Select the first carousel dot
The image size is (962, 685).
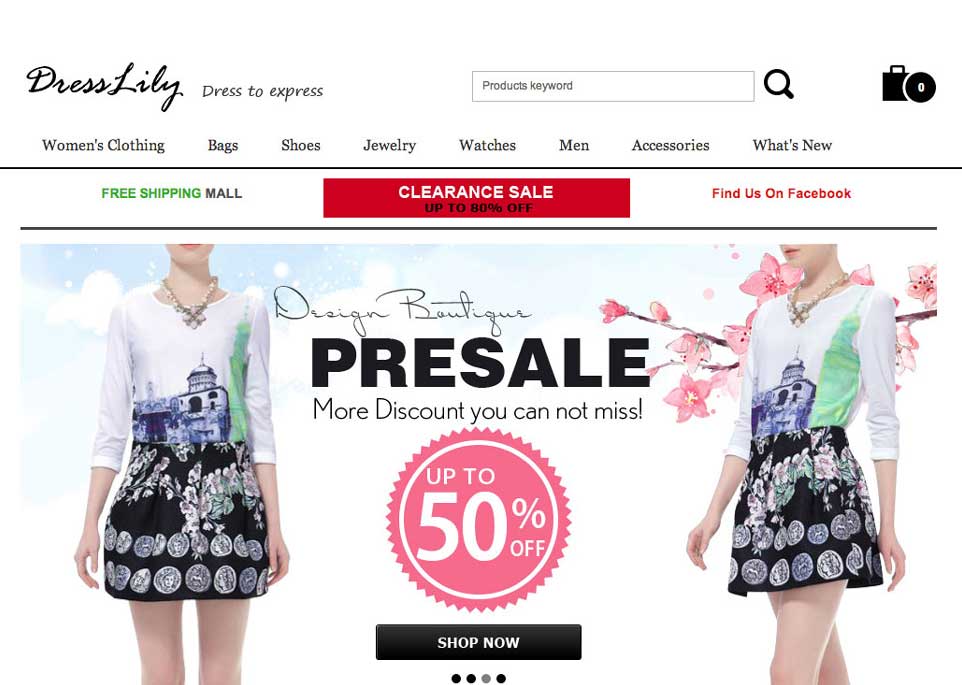[456, 678]
